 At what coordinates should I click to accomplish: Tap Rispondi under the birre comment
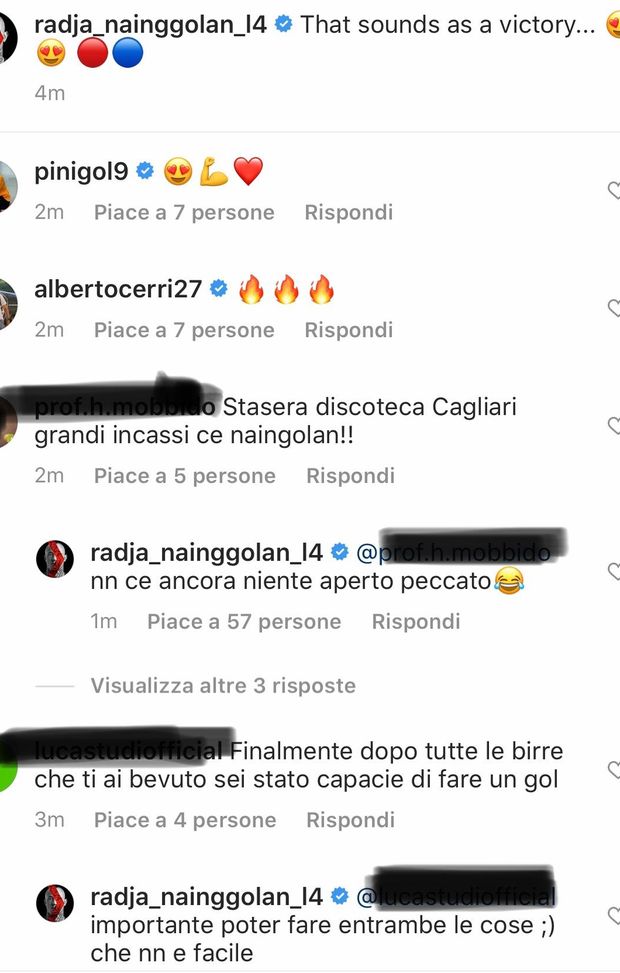coord(351,820)
